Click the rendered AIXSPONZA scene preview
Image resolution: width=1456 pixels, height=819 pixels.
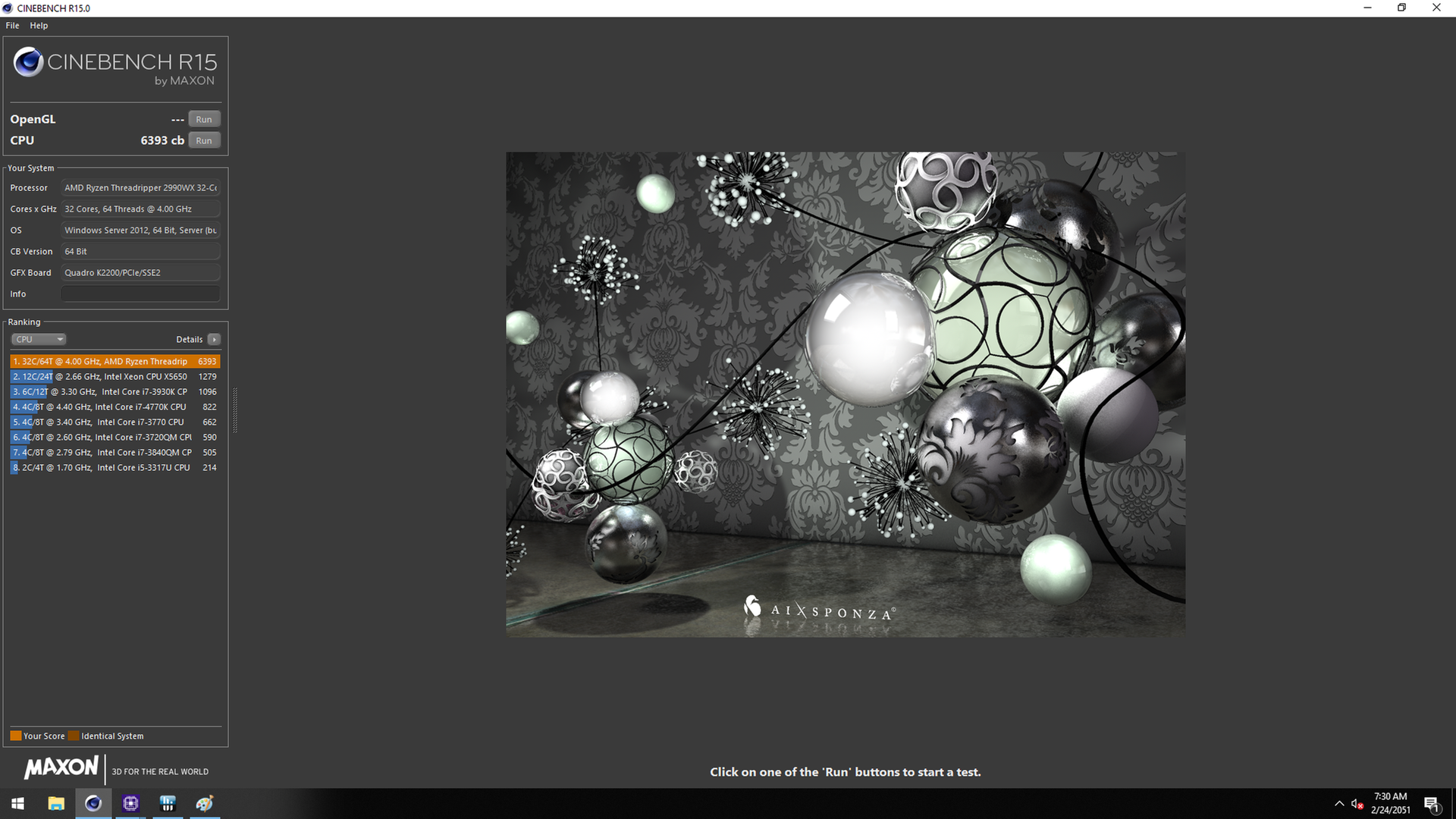coord(846,394)
